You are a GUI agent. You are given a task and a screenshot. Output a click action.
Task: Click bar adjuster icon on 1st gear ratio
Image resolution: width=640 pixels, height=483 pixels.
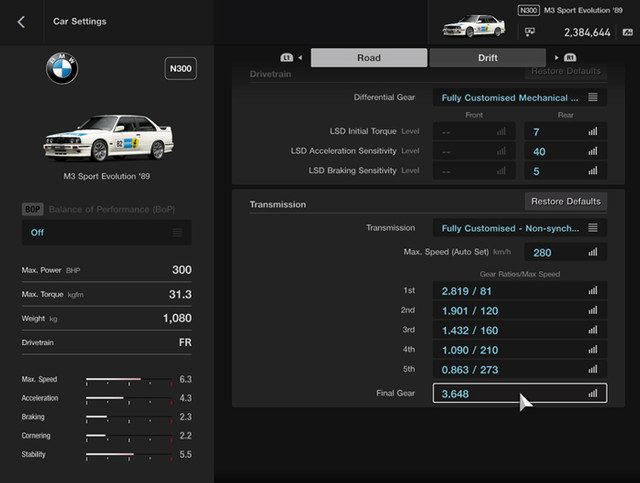tap(592, 291)
